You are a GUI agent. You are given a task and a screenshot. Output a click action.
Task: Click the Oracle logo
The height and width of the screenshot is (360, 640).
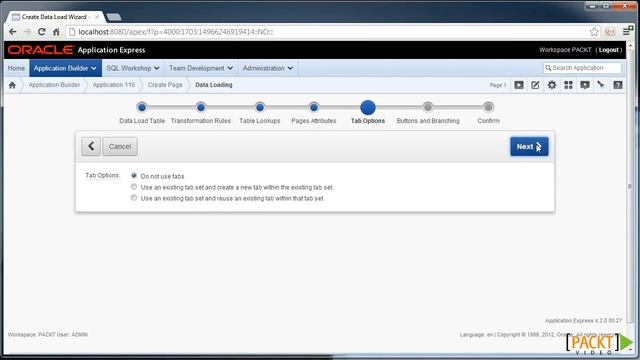[40, 50]
